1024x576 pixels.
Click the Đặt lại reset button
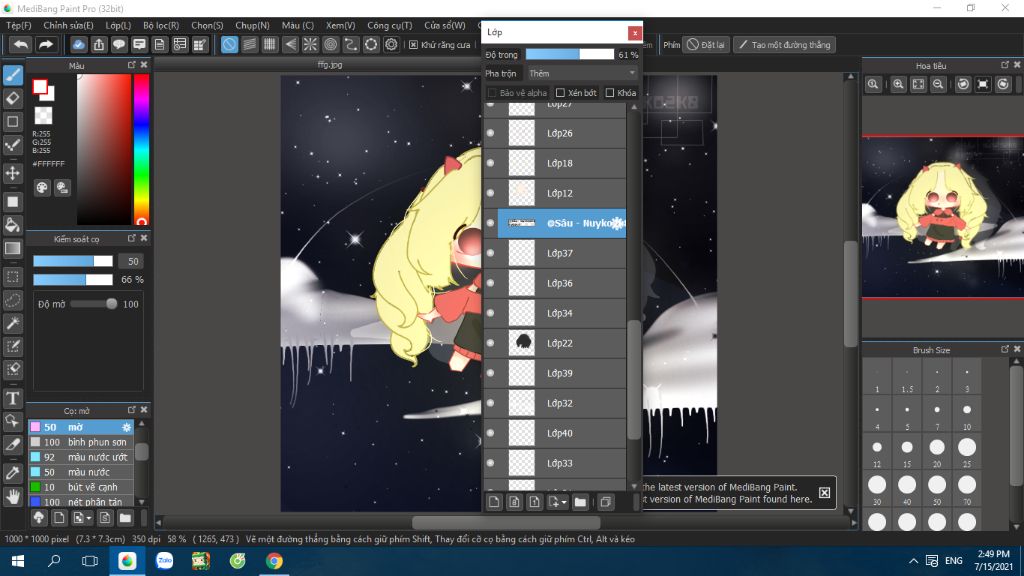point(705,44)
